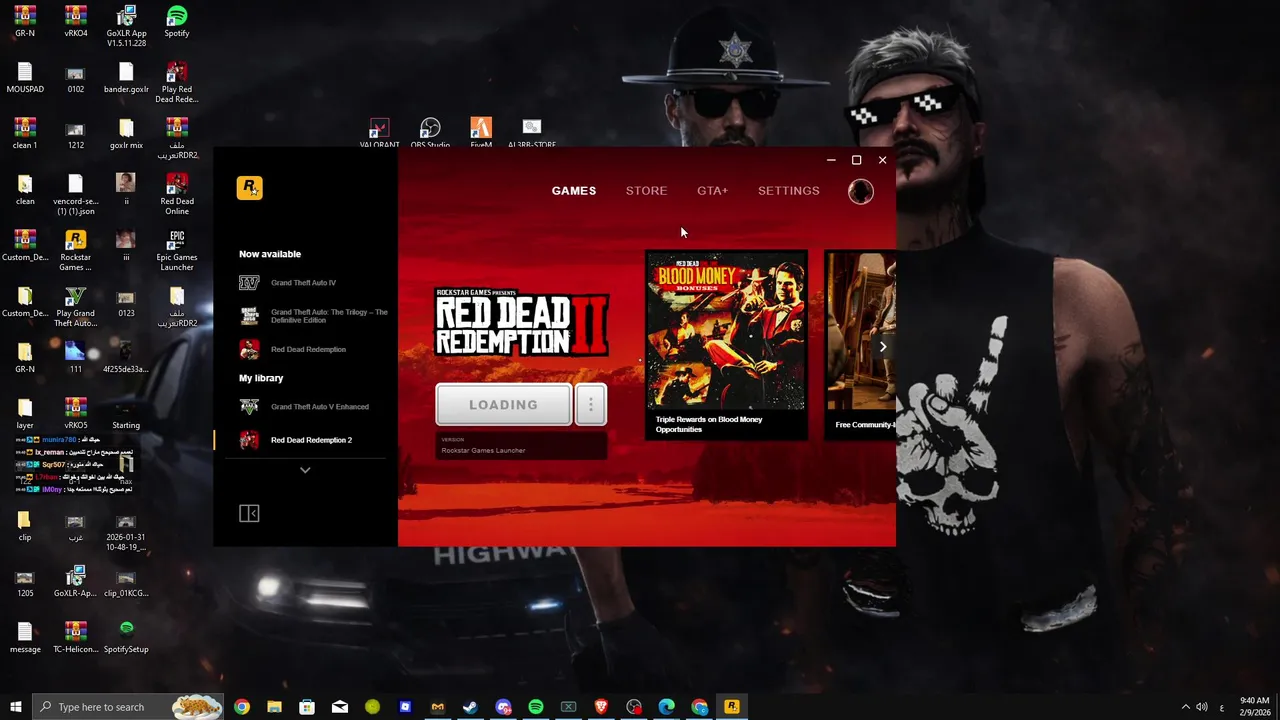1280x720 pixels.
Task: Select the bander.goxlr file
Action: pyautogui.click(x=126, y=78)
